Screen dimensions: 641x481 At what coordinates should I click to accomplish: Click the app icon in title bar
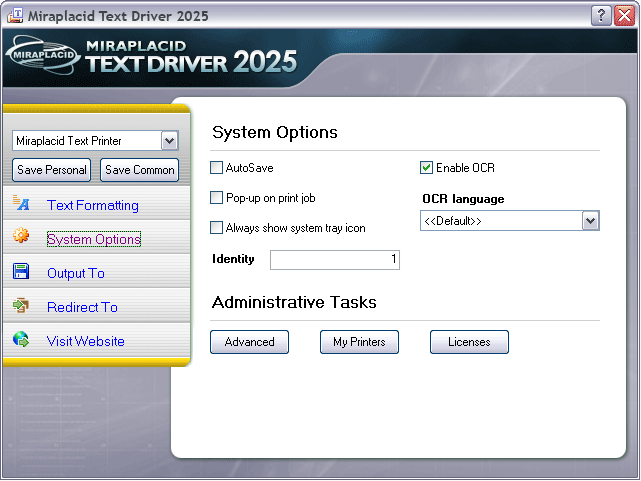tap(15, 16)
